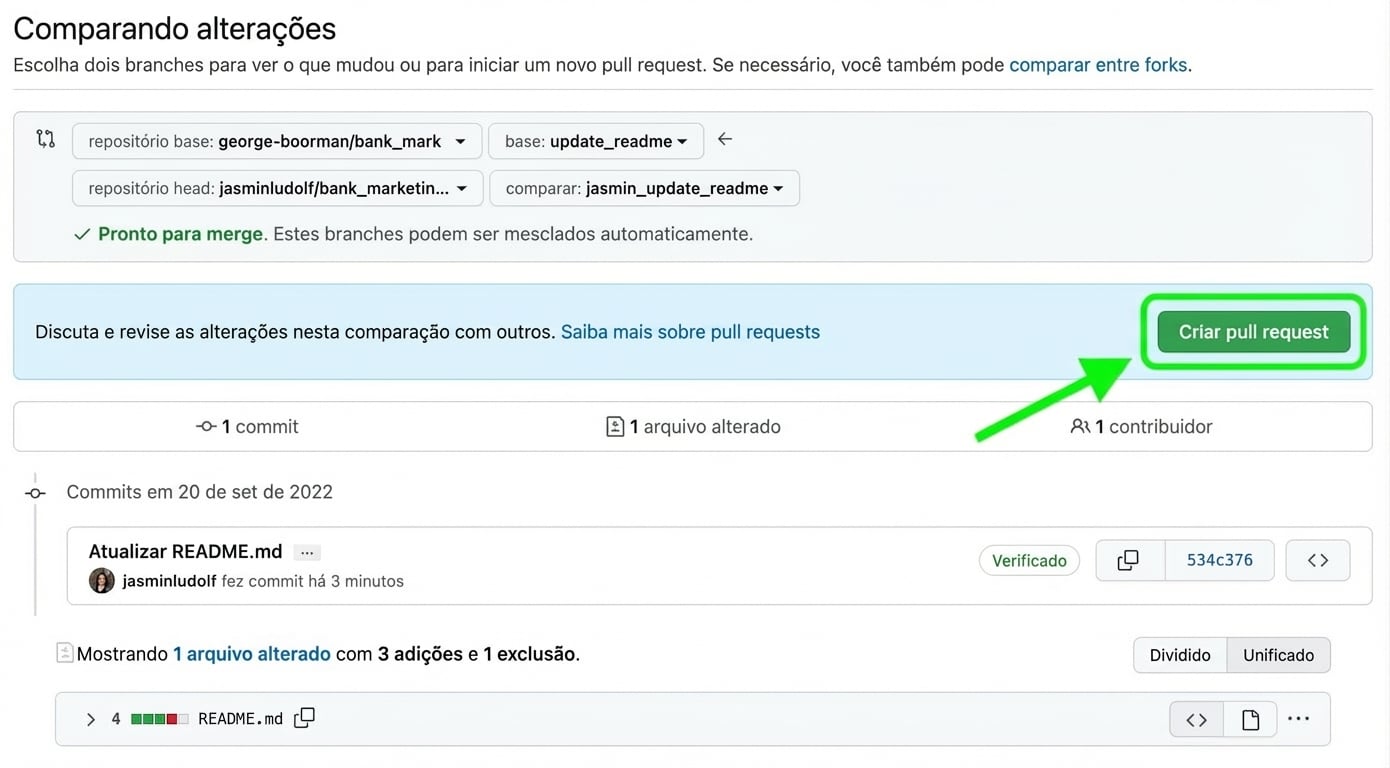This screenshot has width=1390, height=768.
Task: Click the README.md file name
Action: point(240,719)
